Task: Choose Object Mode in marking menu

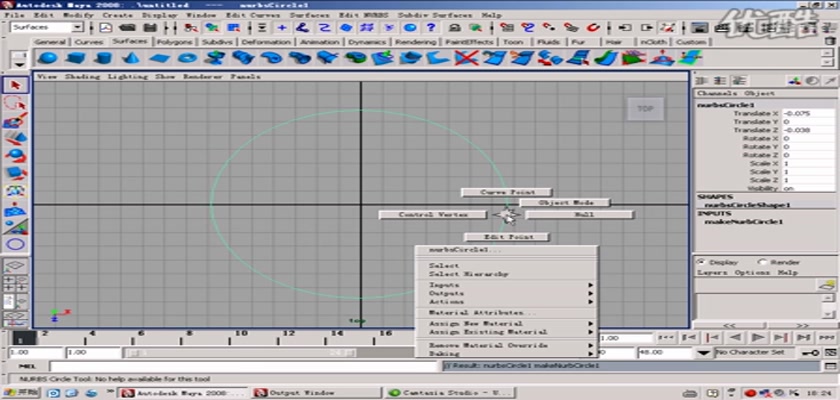Action: [565, 203]
